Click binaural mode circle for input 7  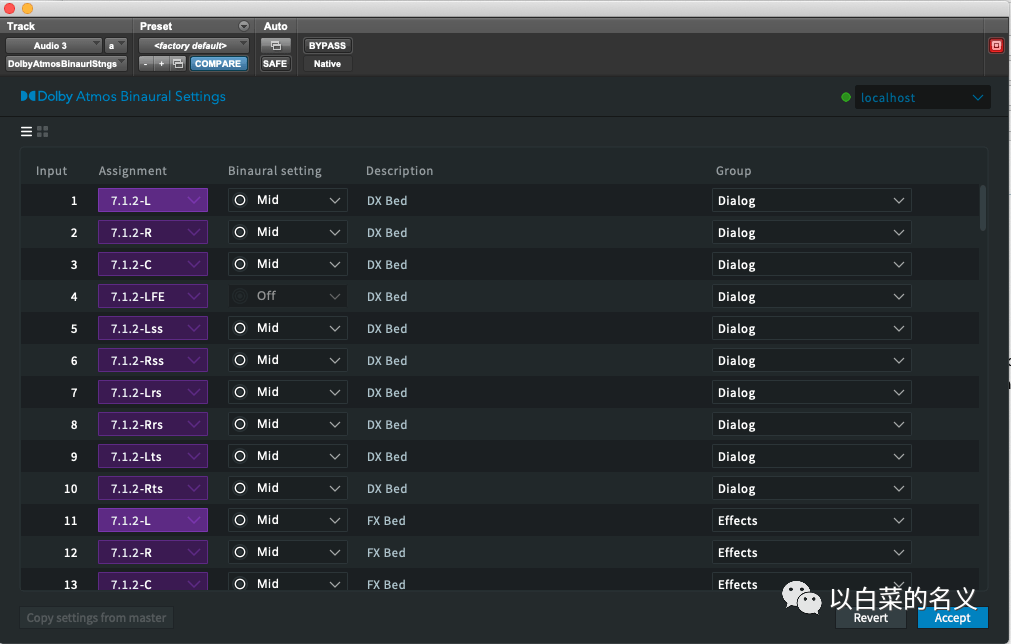coord(240,392)
